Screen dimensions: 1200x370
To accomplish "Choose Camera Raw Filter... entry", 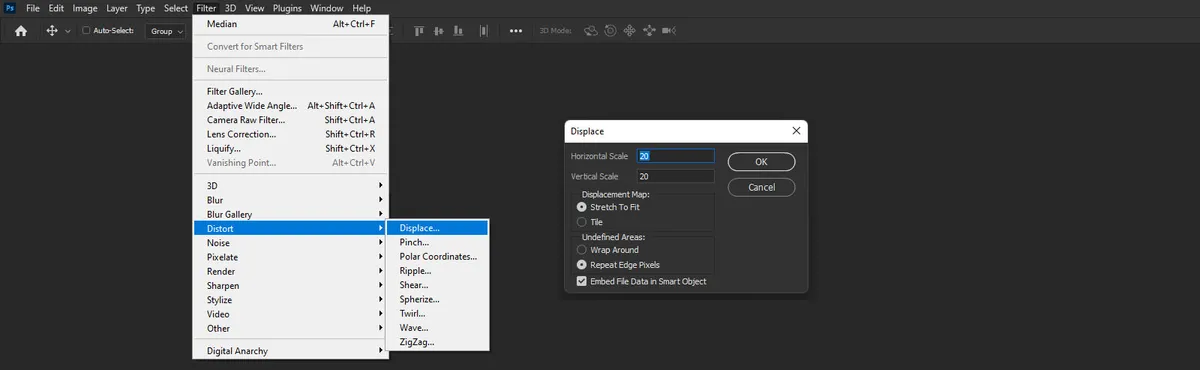I will point(290,120).
